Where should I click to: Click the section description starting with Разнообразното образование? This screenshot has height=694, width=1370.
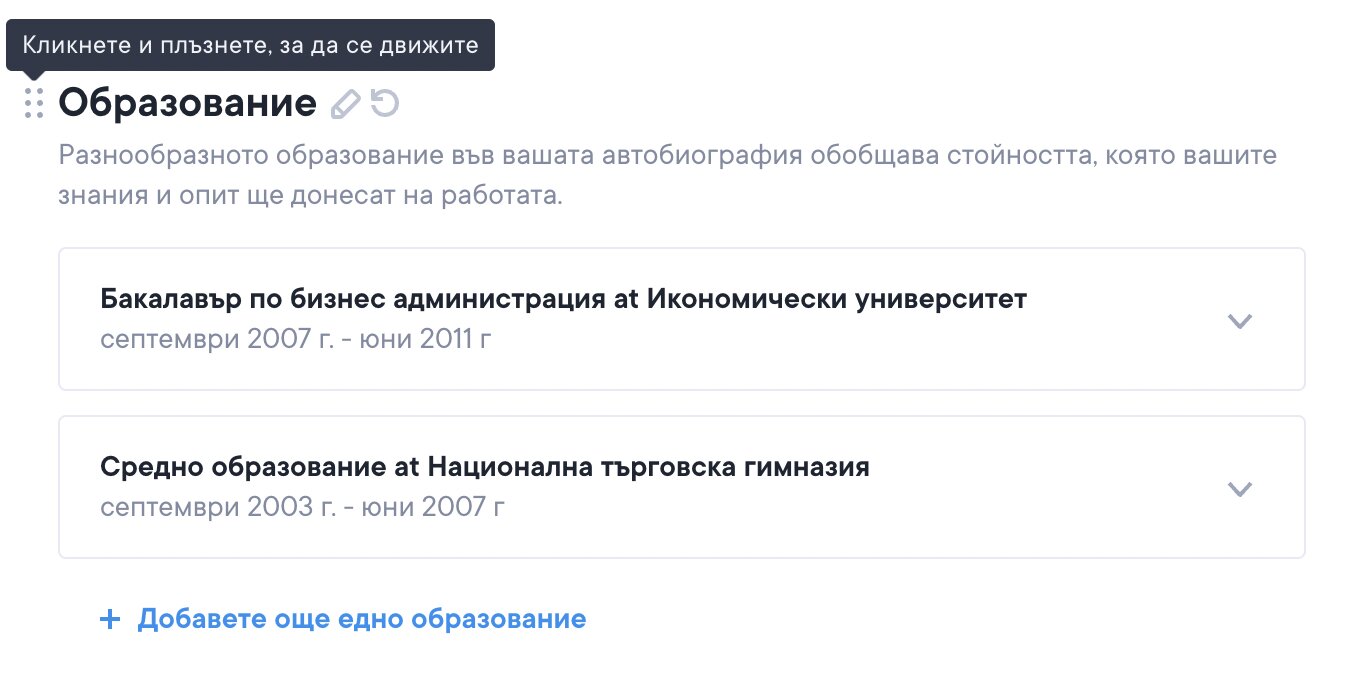(667, 157)
